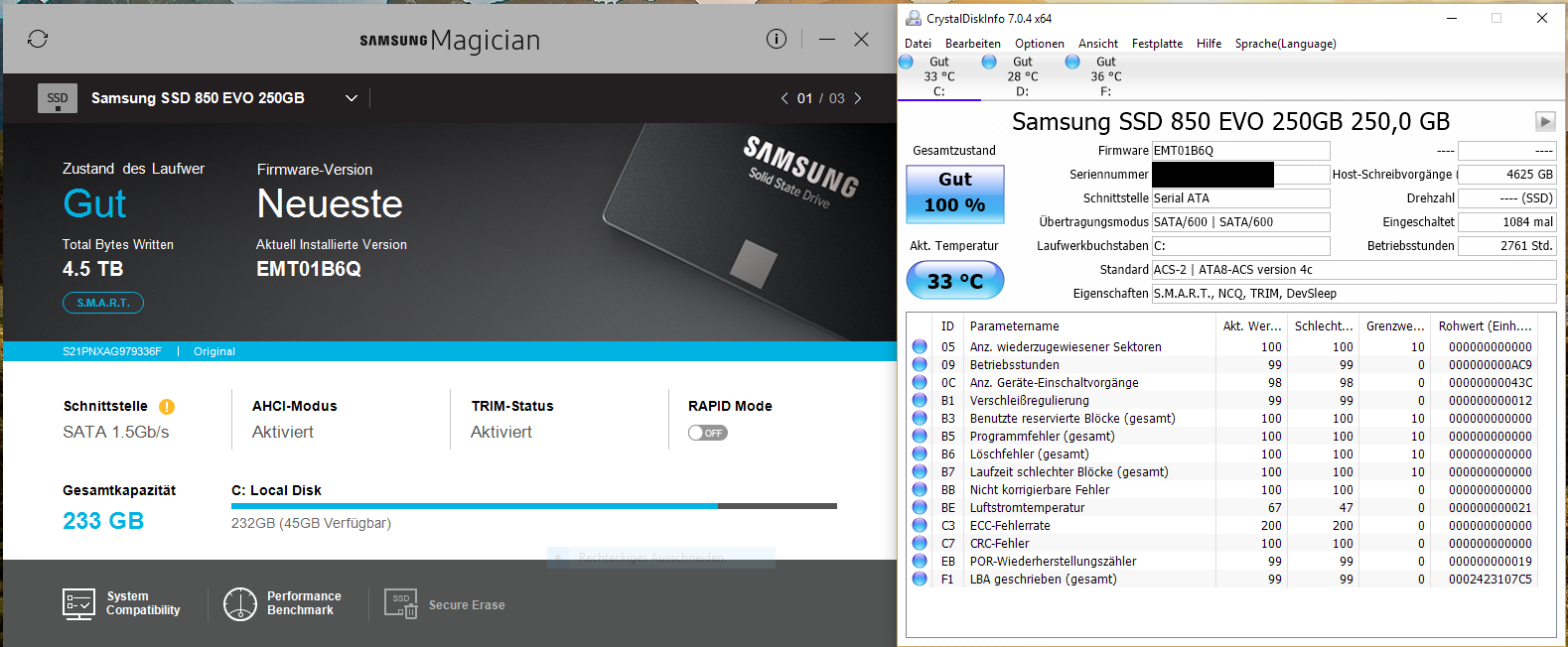The image size is (1568, 647).
Task: Click the Schnittstelle warning icon
Action: pos(167,407)
